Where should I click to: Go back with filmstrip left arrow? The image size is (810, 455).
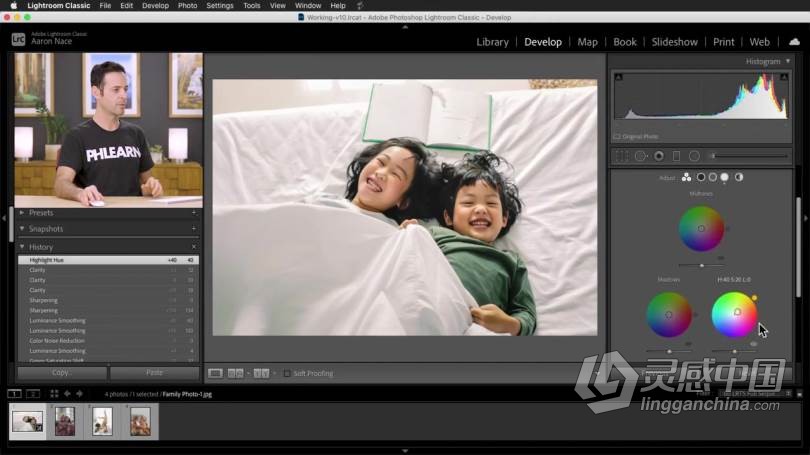click(67, 394)
